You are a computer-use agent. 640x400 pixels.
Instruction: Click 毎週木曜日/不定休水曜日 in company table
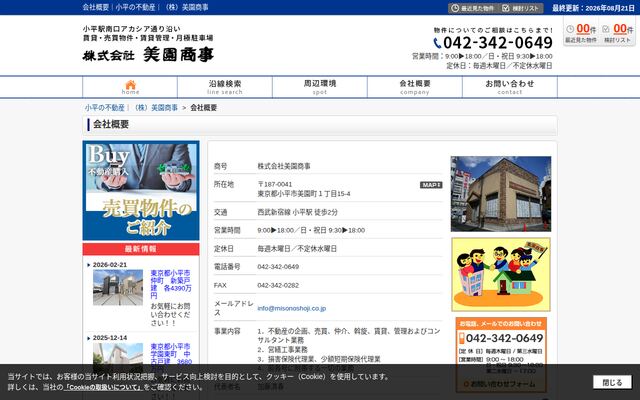click(x=297, y=249)
